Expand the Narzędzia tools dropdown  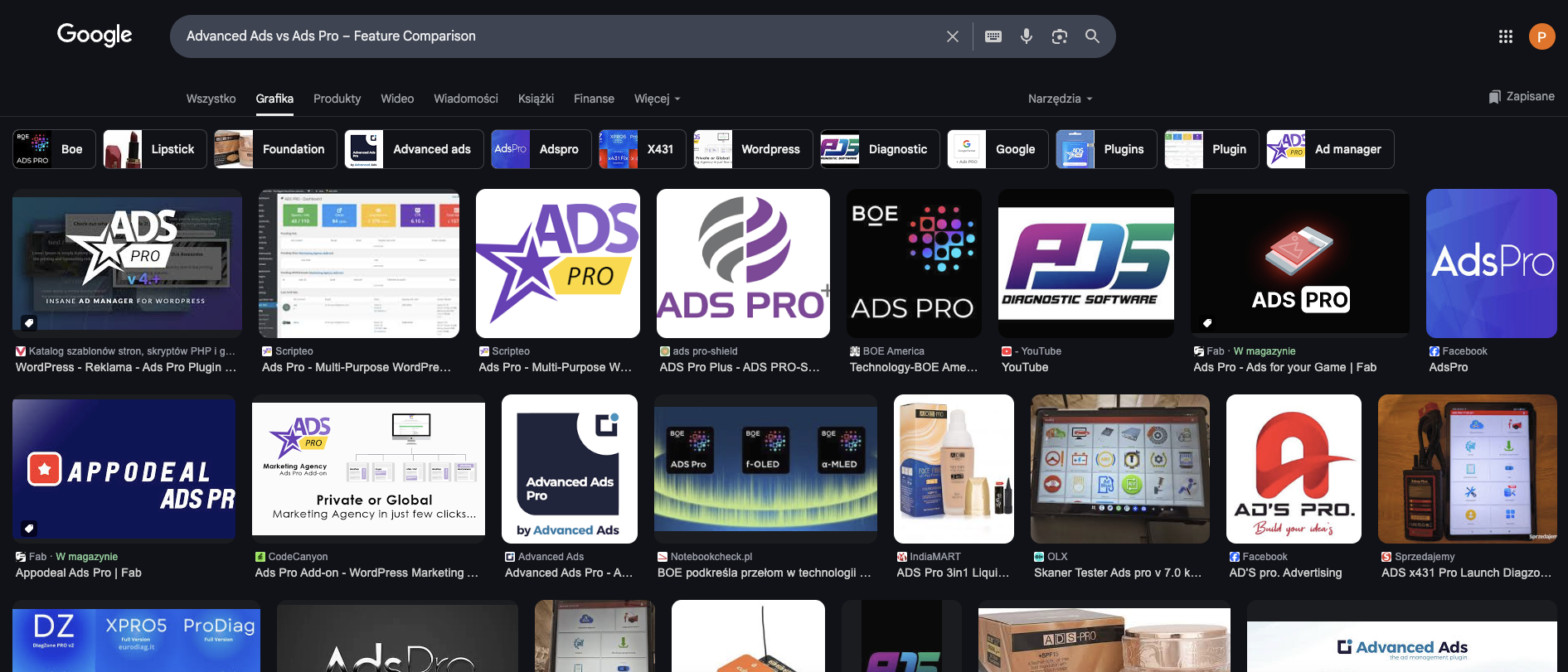point(1061,99)
